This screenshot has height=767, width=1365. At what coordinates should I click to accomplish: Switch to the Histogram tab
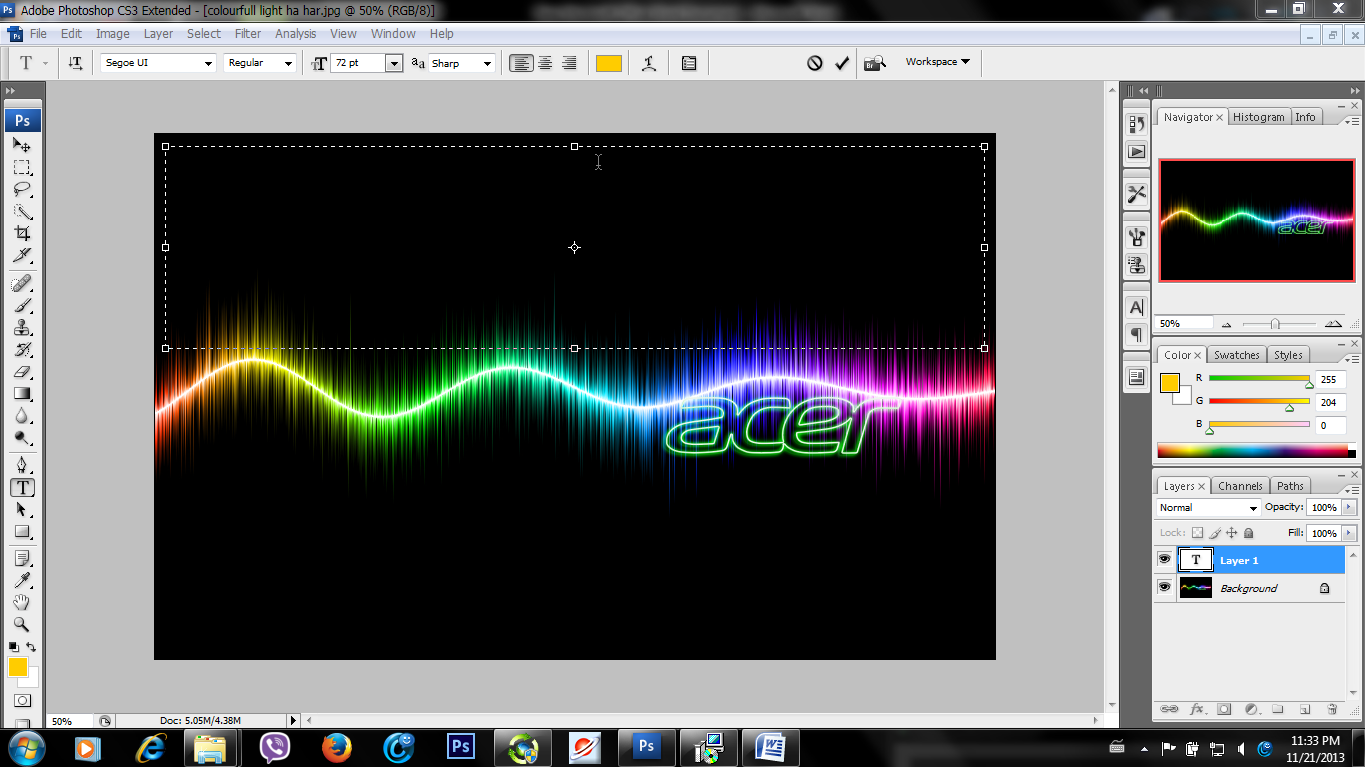(x=1258, y=117)
